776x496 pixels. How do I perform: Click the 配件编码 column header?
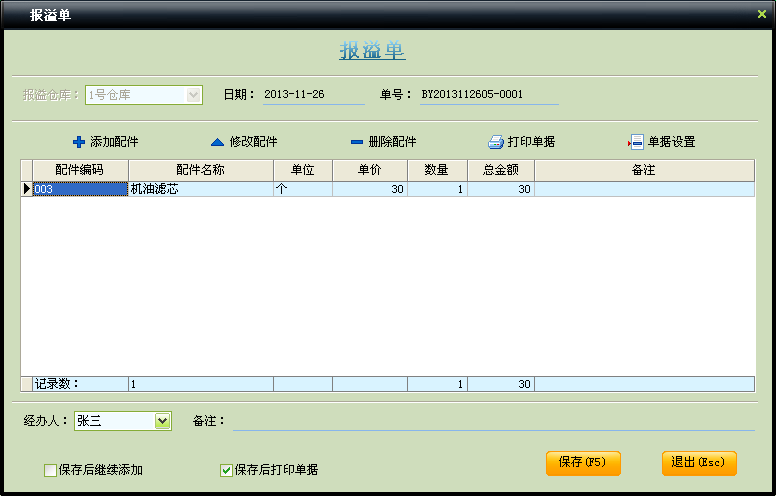pyautogui.click(x=80, y=170)
